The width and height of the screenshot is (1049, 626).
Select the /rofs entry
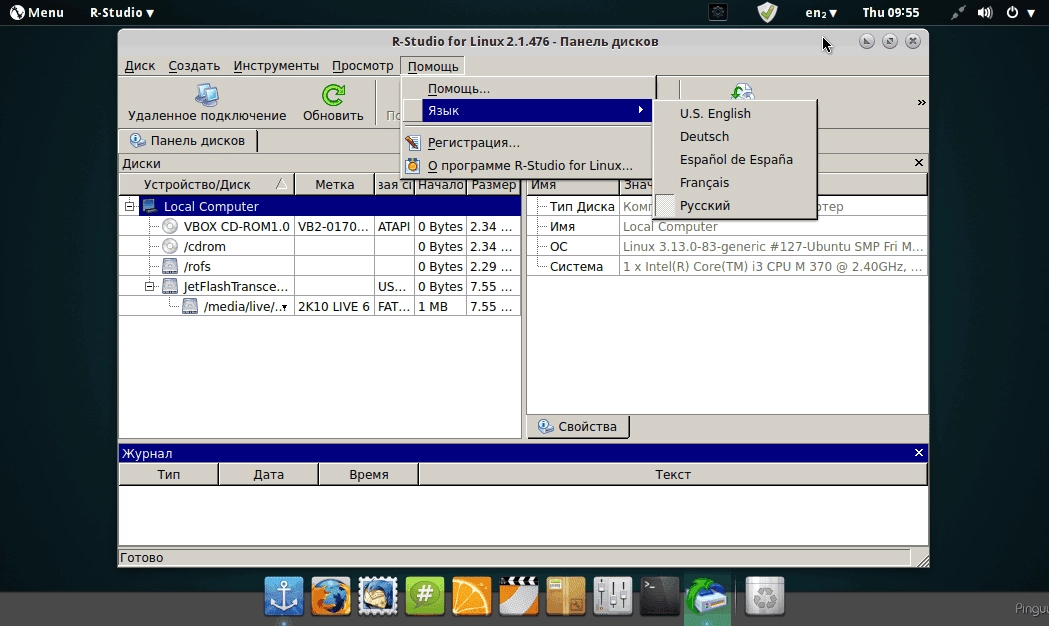197,266
